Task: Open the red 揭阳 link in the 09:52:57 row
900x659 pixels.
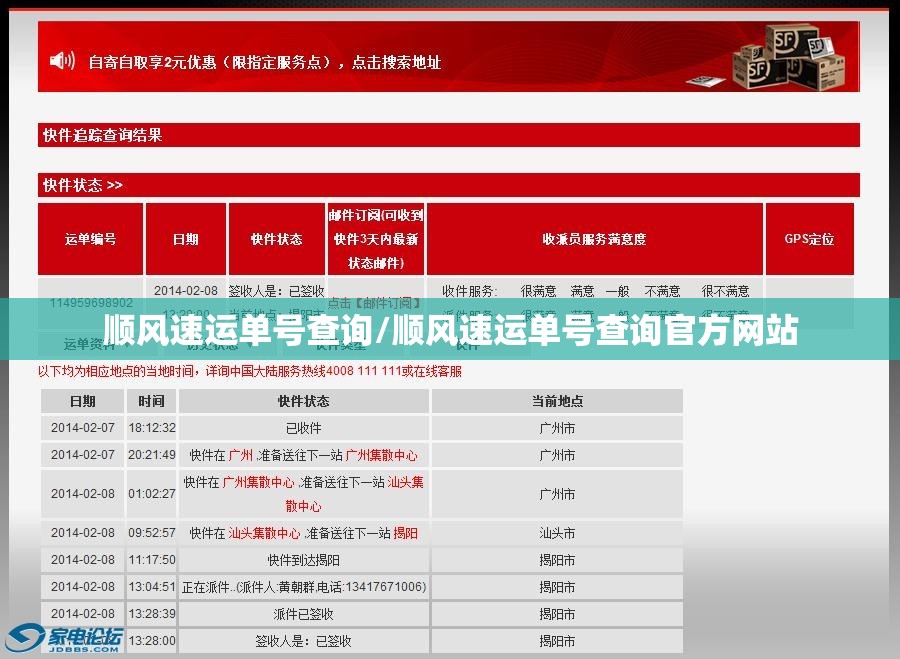Action: [x=406, y=533]
